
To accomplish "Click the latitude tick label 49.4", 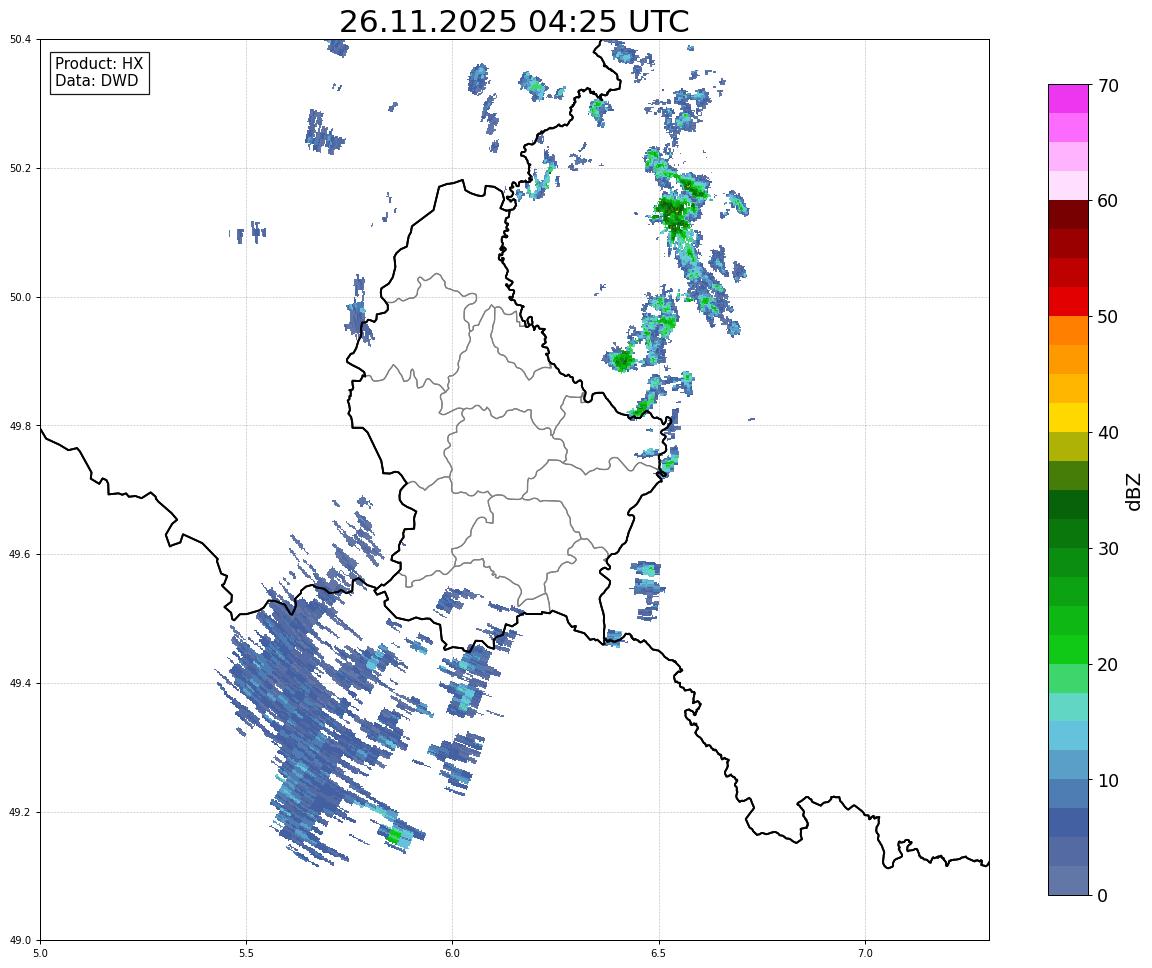I will [x=21, y=684].
